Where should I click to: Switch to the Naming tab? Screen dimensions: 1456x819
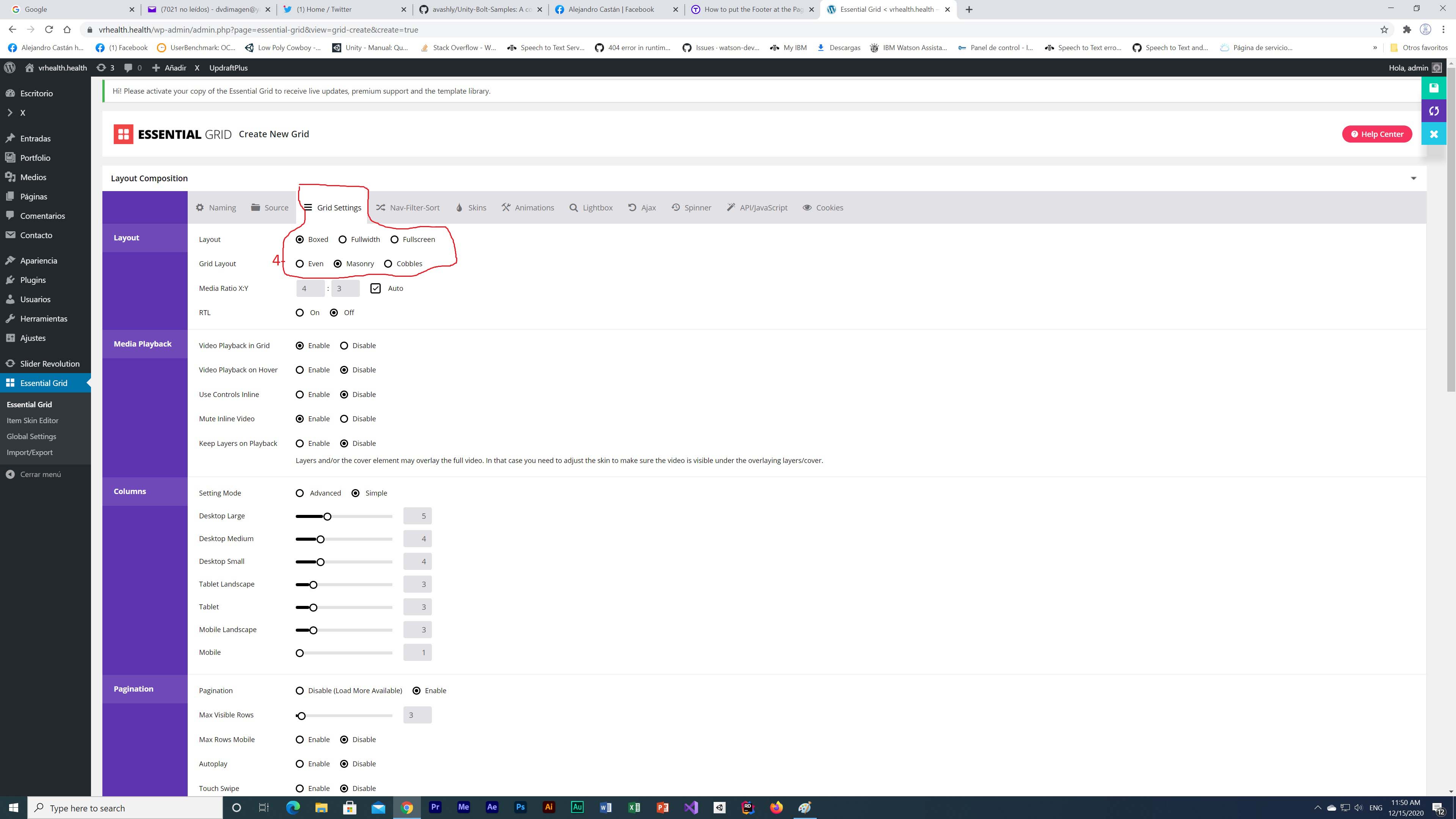[216, 207]
